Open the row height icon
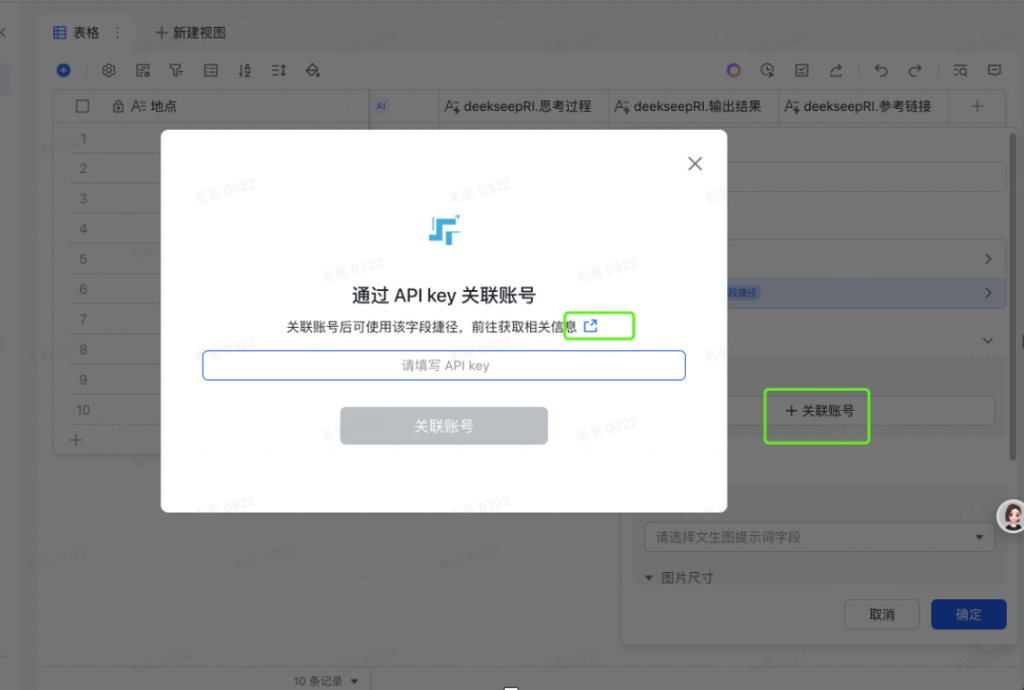This screenshot has width=1024, height=690. point(279,70)
